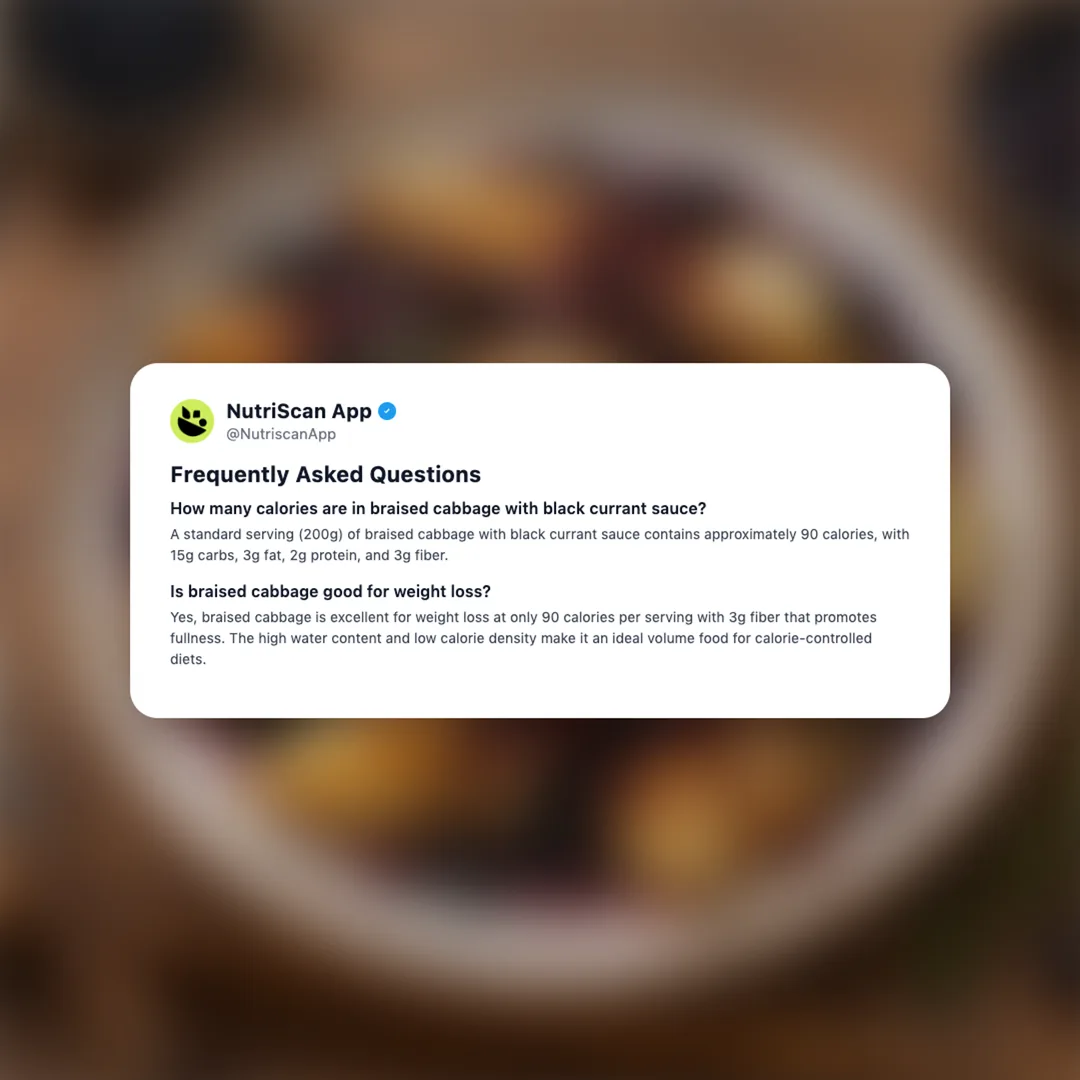This screenshot has width=1080, height=1080.
Task: Click the line starting 'fullness. The high water'
Action: click(x=521, y=638)
